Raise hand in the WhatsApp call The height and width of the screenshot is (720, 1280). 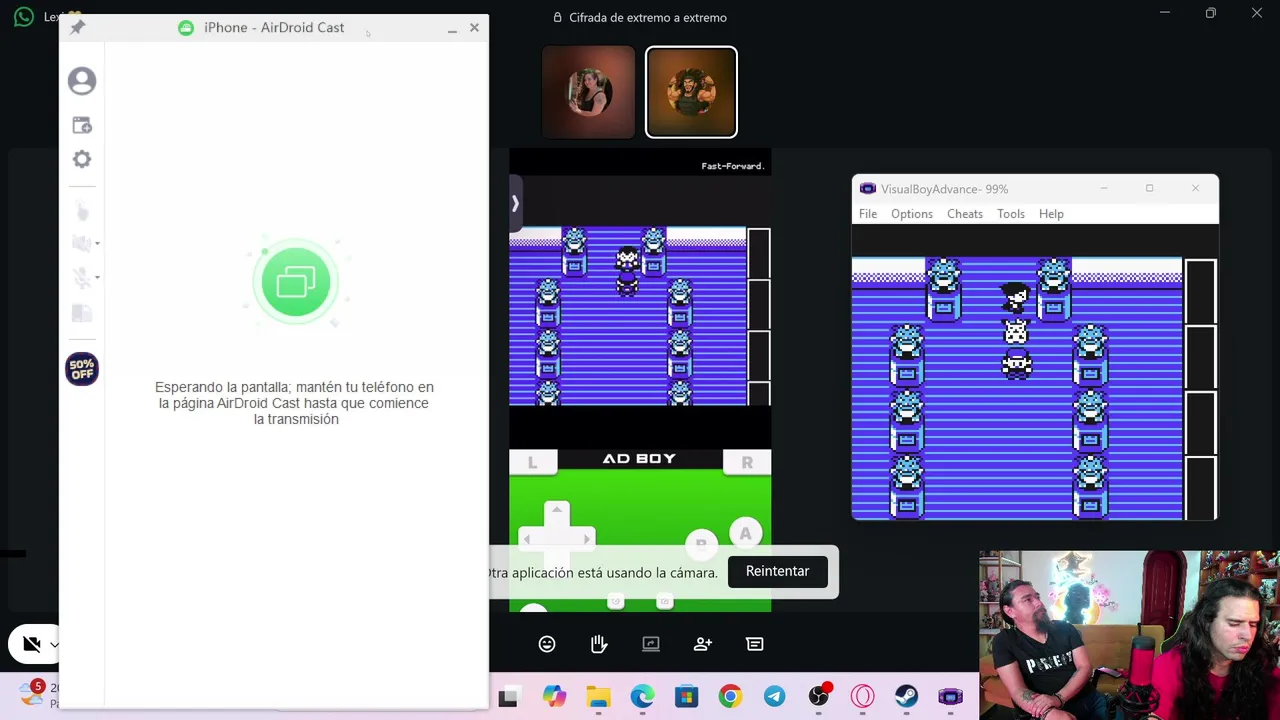(x=599, y=644)
